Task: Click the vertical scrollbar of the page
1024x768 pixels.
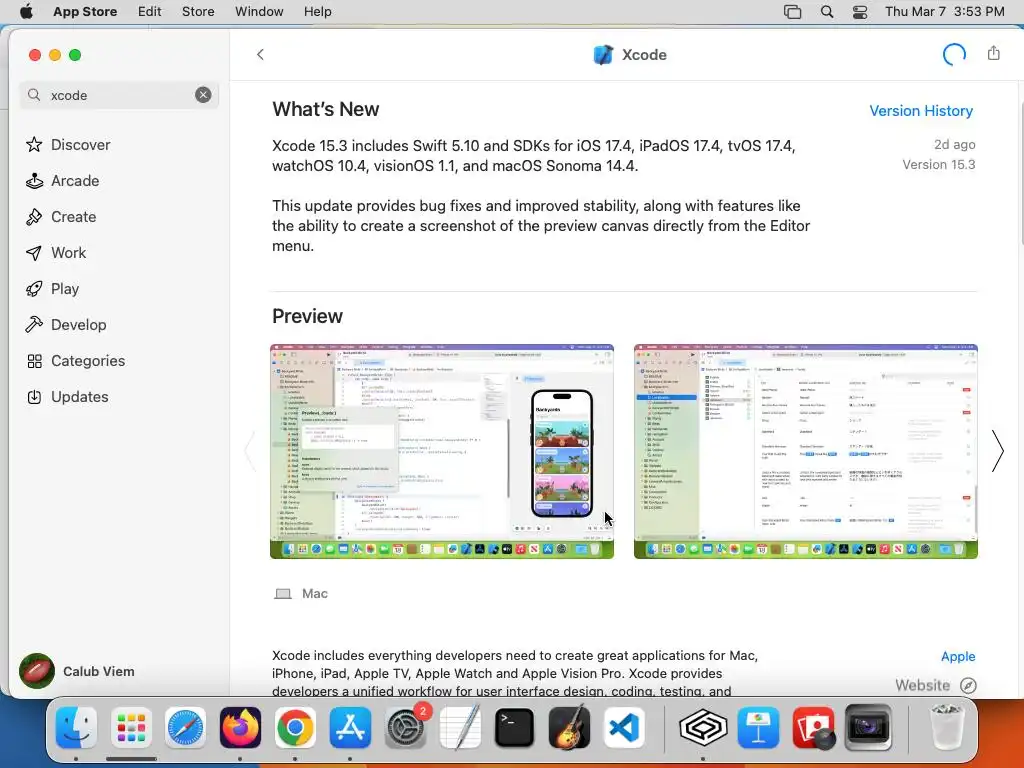Action: point(1020,172)
